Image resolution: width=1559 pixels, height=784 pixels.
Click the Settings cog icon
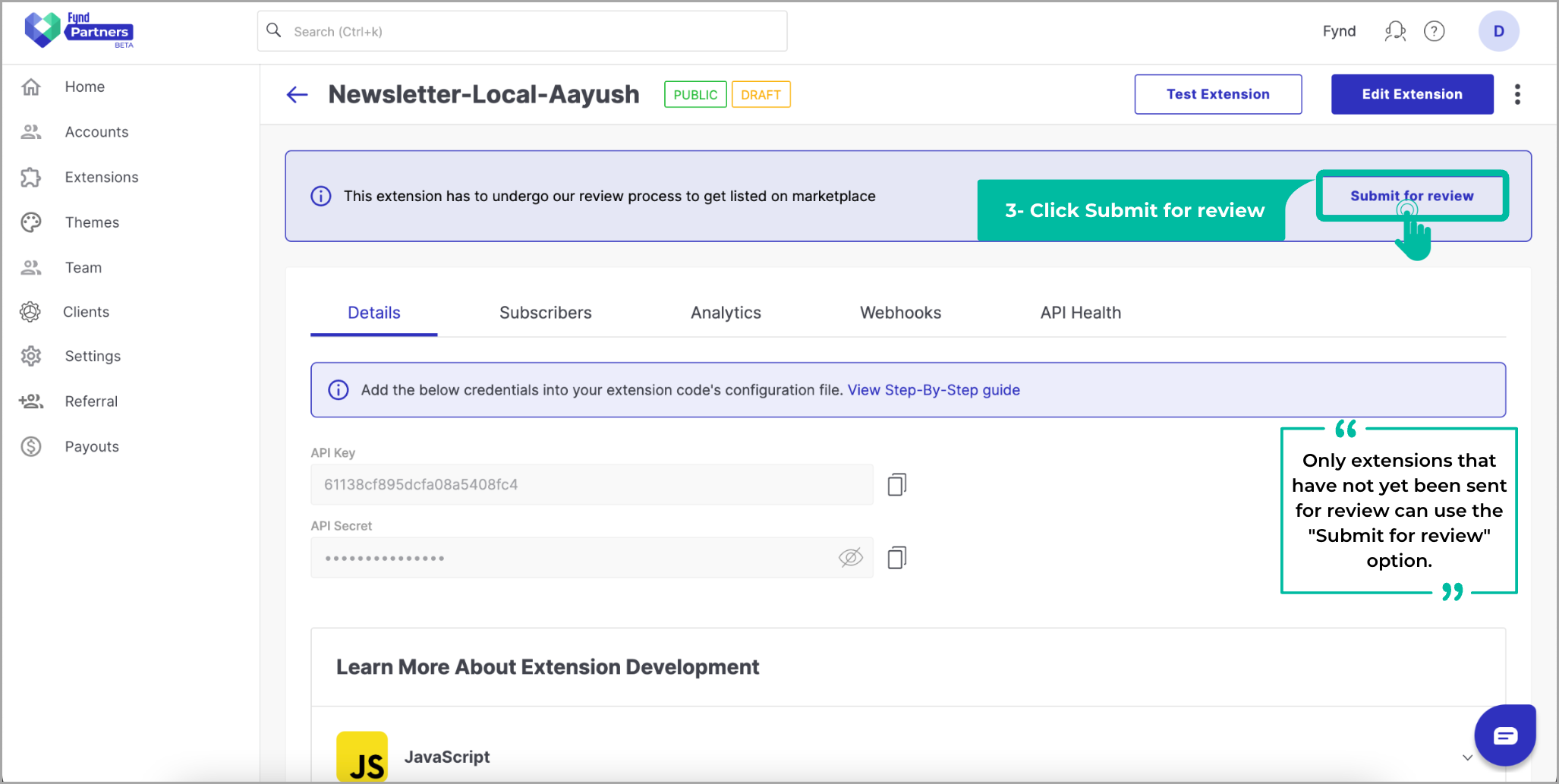pyautogui.click(x=31, y=356)
